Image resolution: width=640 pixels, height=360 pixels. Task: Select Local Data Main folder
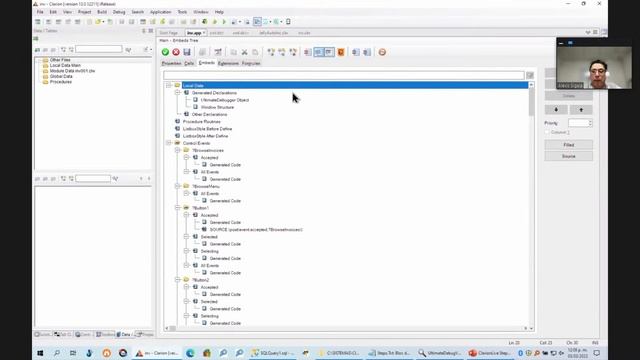coord(65,65)
